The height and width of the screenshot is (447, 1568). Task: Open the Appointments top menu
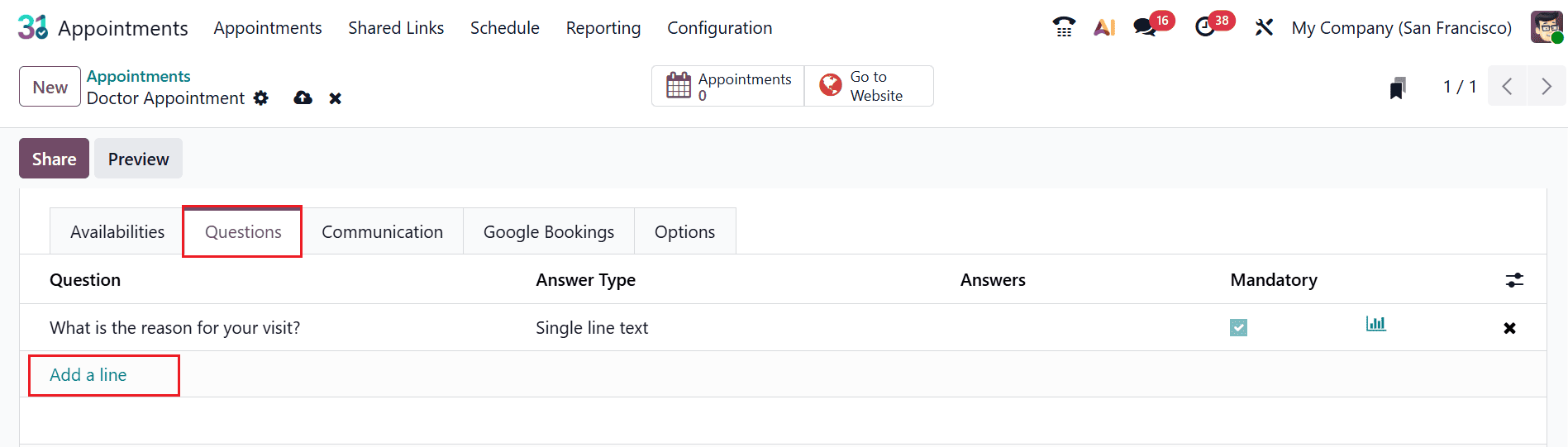(268, 28)
